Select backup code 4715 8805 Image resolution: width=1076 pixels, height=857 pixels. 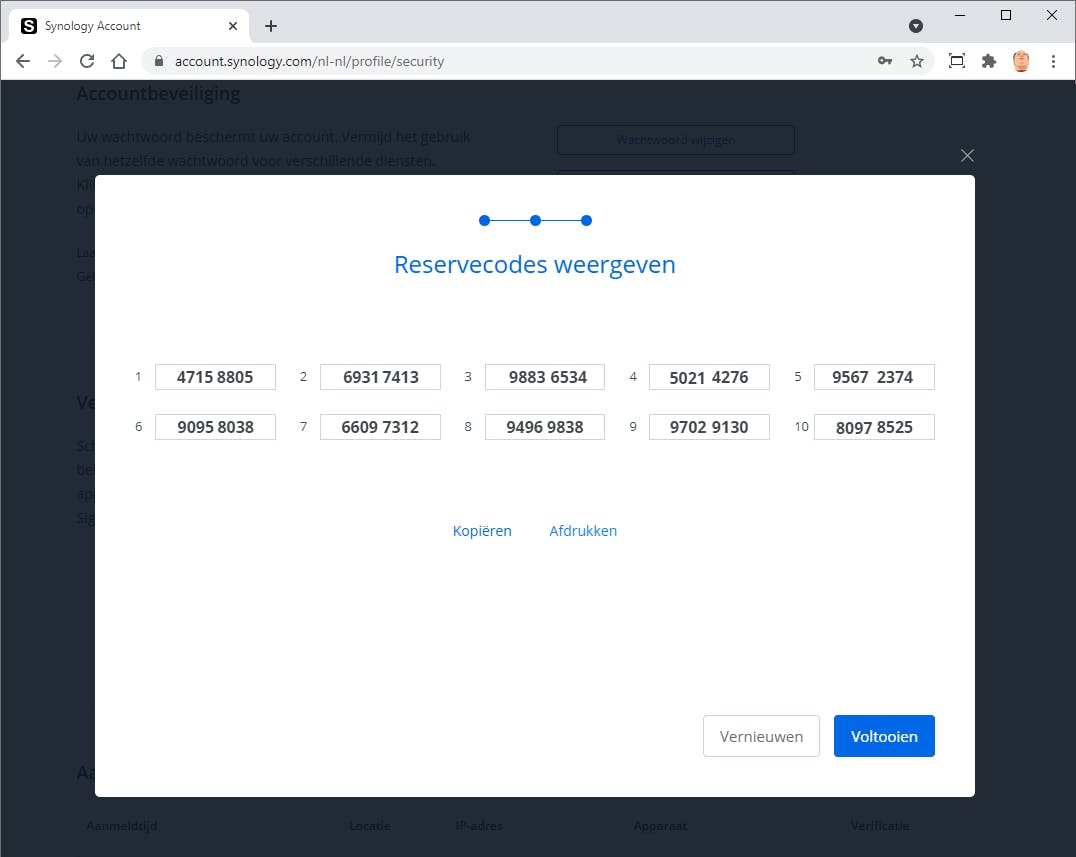215,377
